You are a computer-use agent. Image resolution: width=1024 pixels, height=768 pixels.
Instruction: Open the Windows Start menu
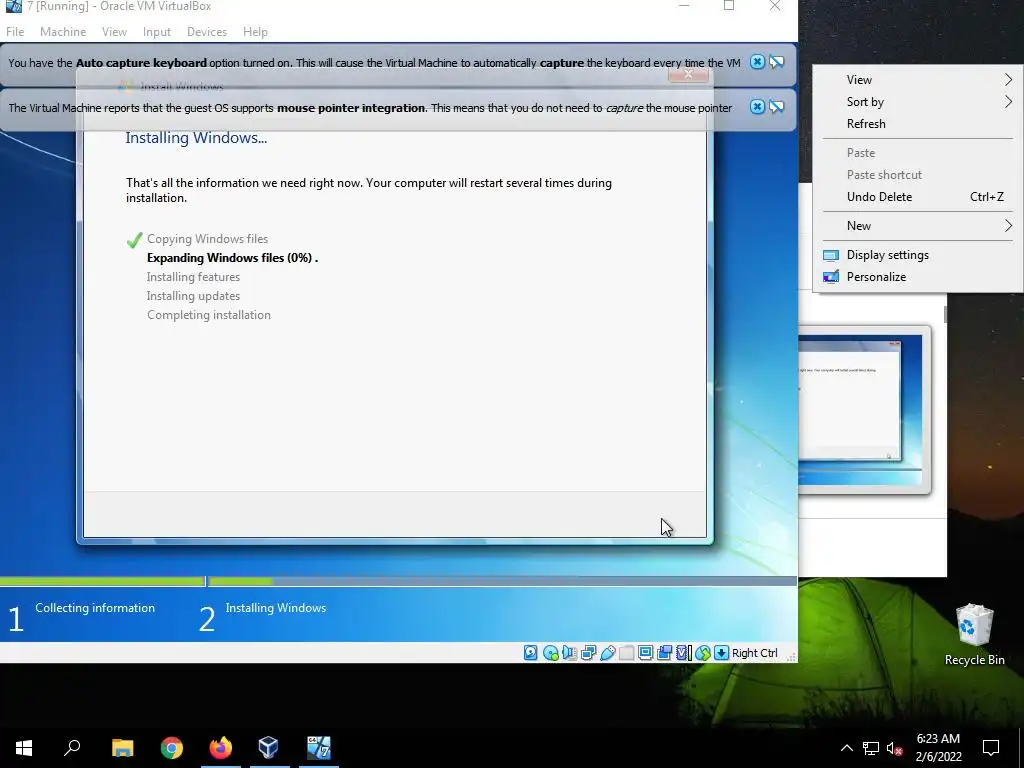click(24, 748)
